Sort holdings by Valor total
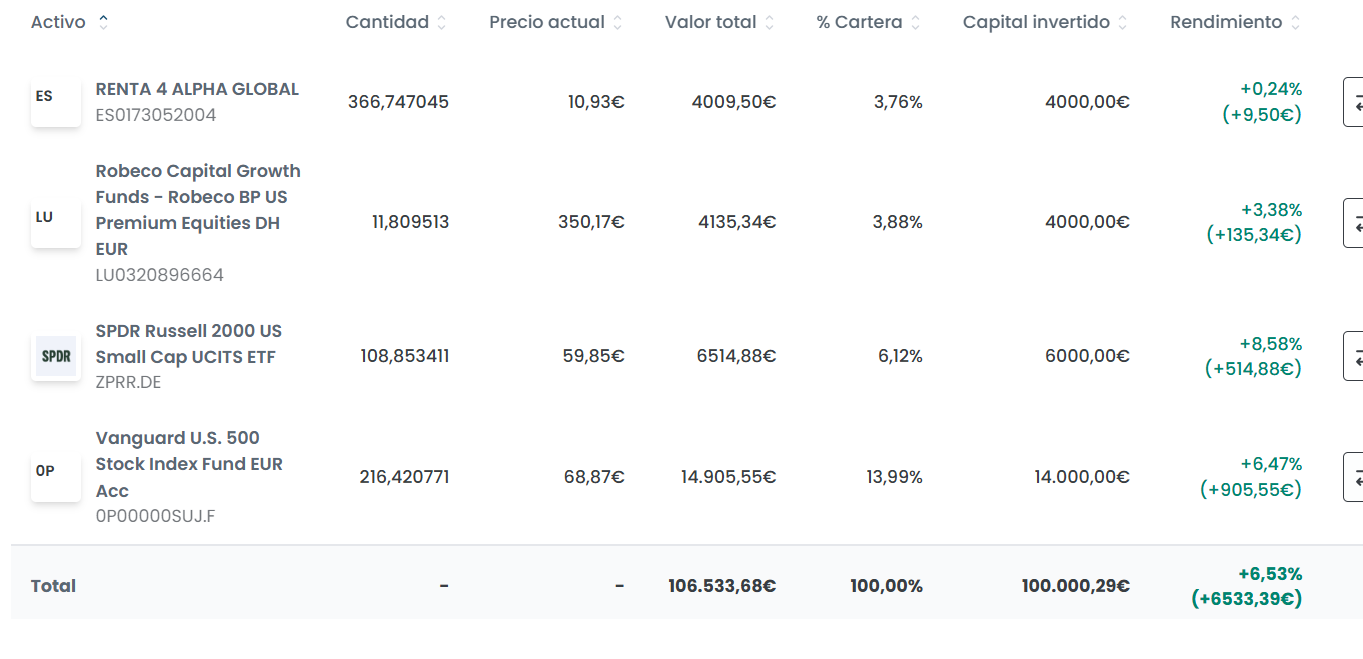1363x659 pixels. coord(769,22)
